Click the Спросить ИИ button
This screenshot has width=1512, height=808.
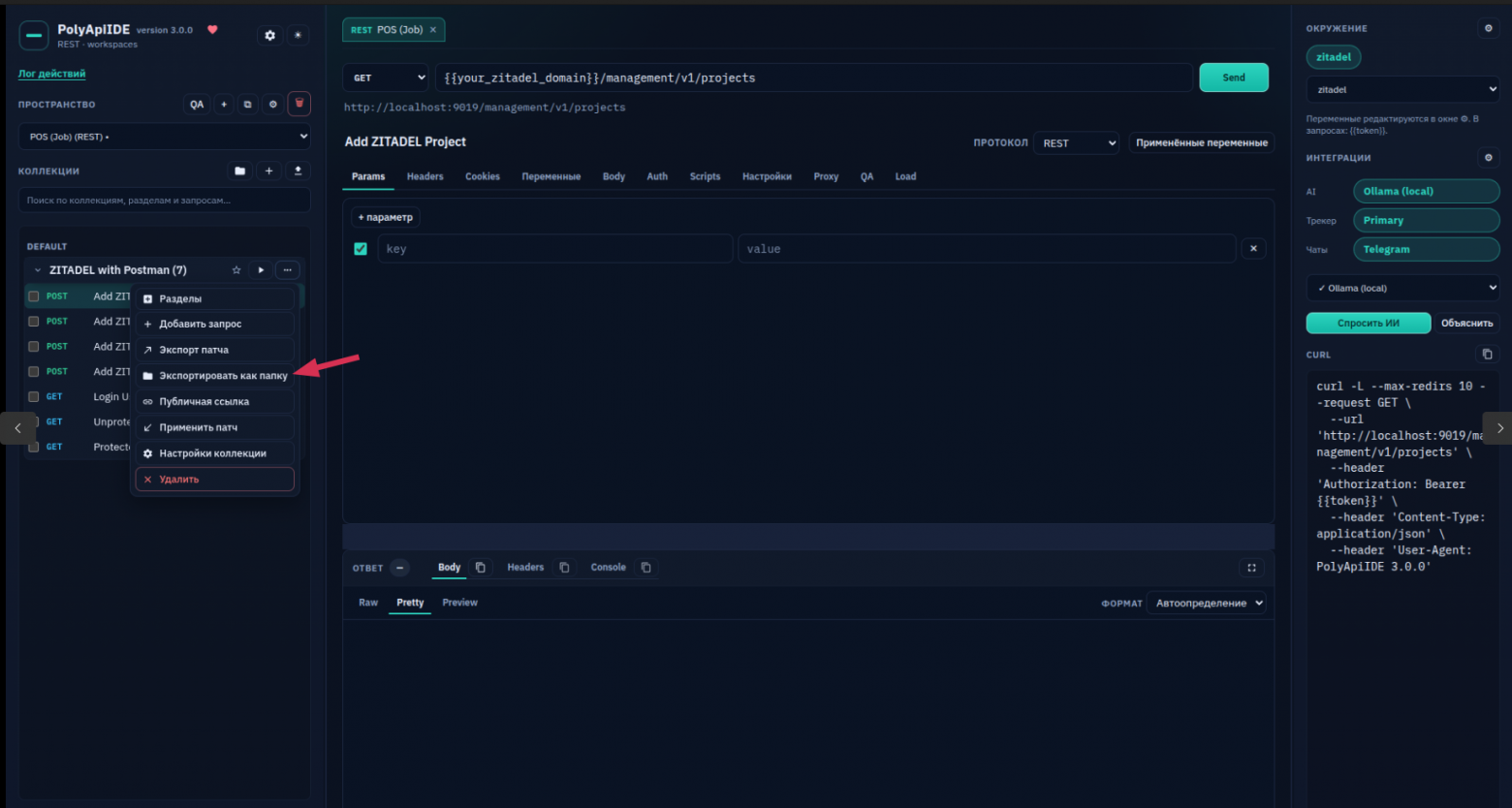point(1369,323)
